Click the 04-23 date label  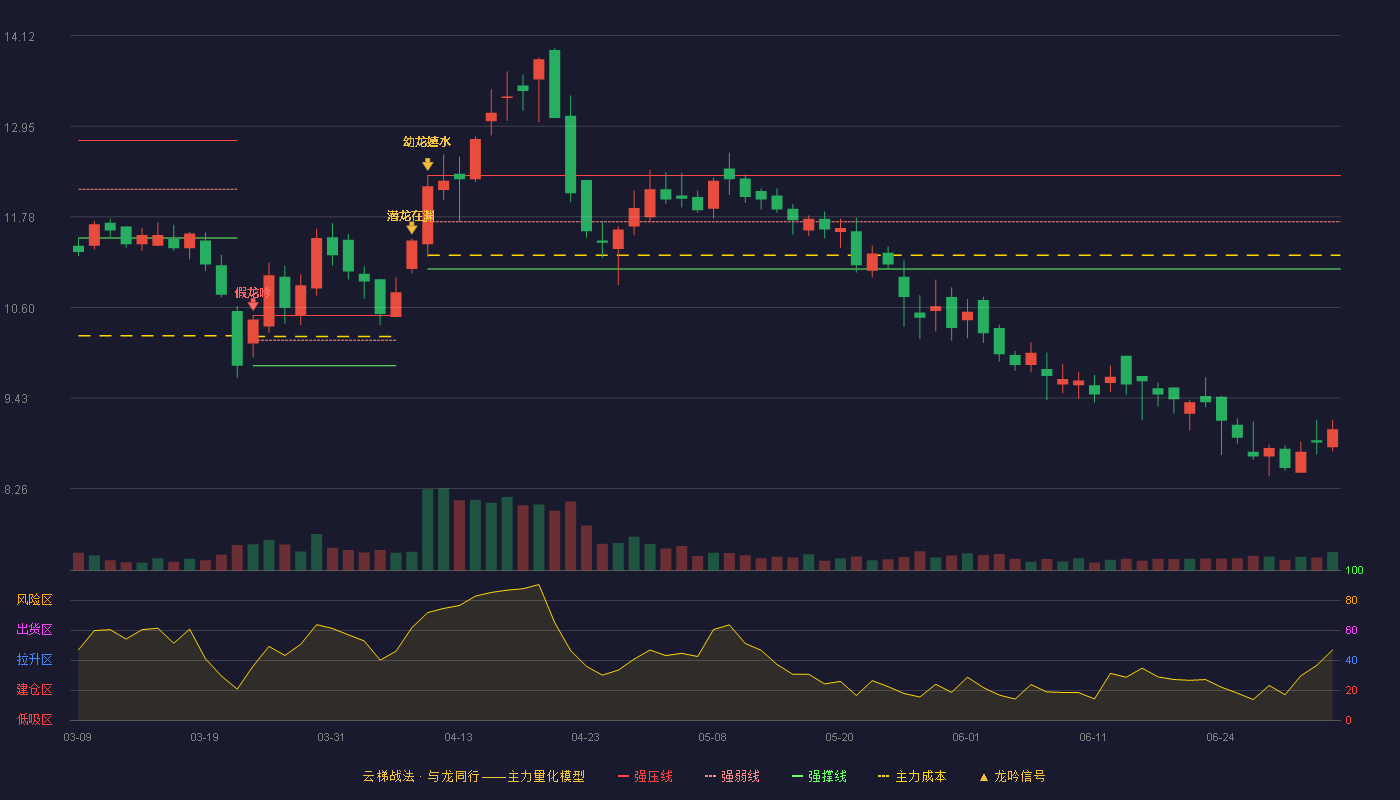coord(585,737)
